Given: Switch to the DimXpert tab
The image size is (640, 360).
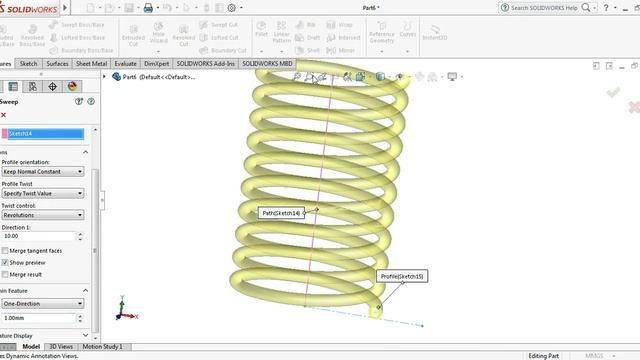Looking at the screenshot, I should 157,64.
